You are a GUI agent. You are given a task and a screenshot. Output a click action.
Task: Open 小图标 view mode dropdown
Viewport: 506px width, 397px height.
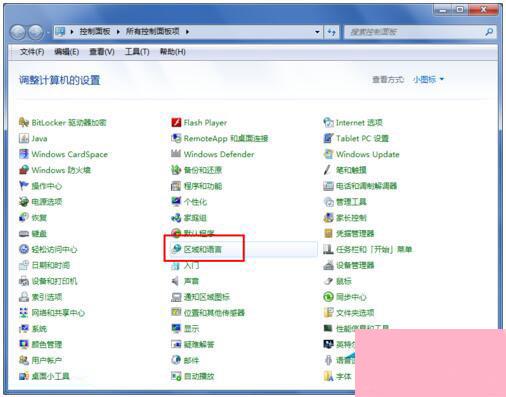click(428, 79)
